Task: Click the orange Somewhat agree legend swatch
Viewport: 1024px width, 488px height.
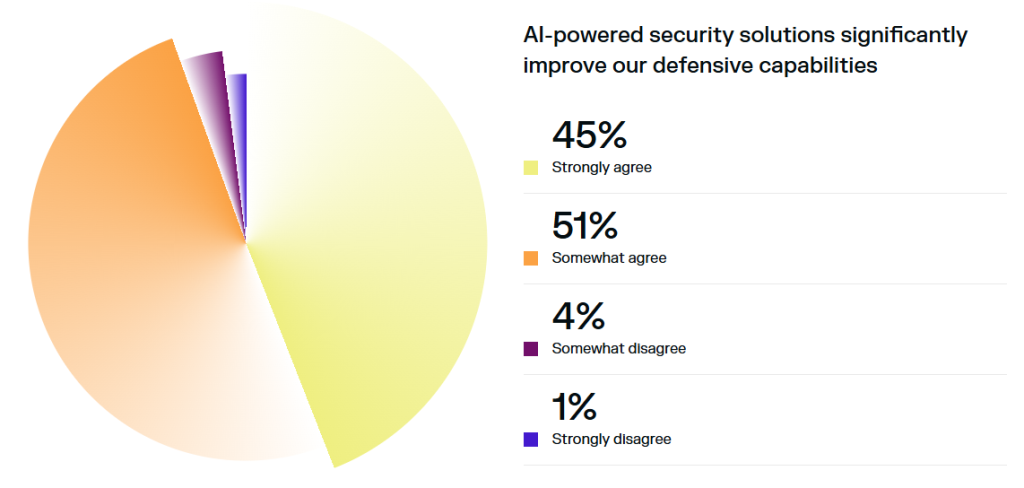Action: point(531,258)
